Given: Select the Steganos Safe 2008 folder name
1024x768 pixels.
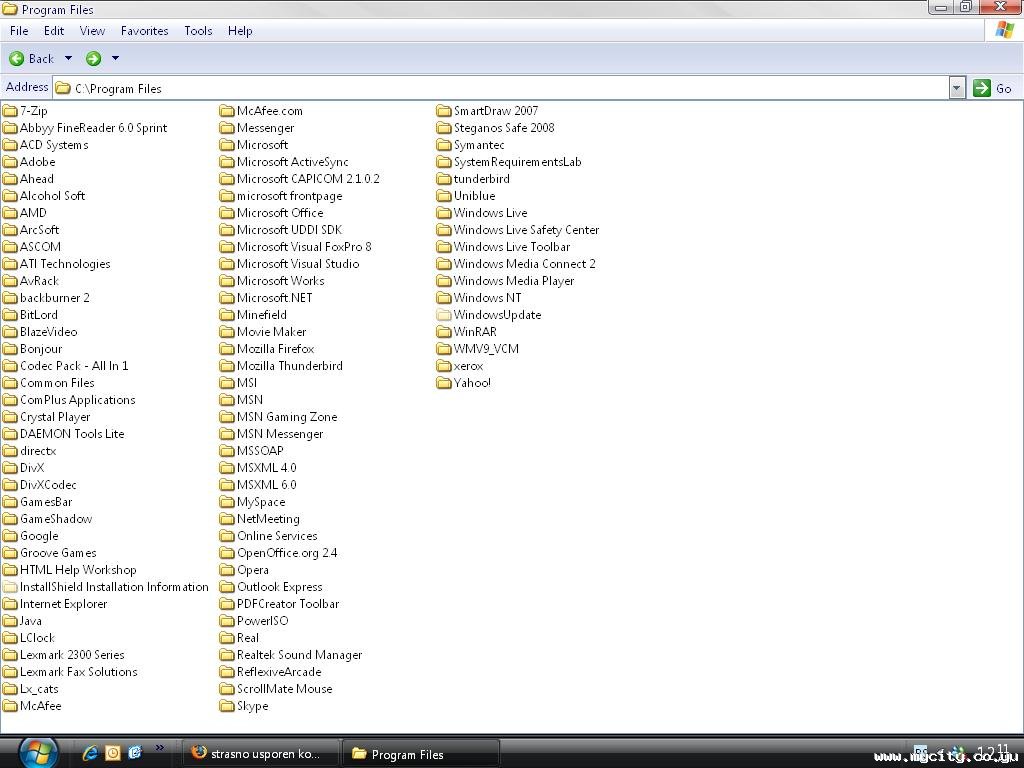Looking at the screenshot, I should [x=504, y=128].
